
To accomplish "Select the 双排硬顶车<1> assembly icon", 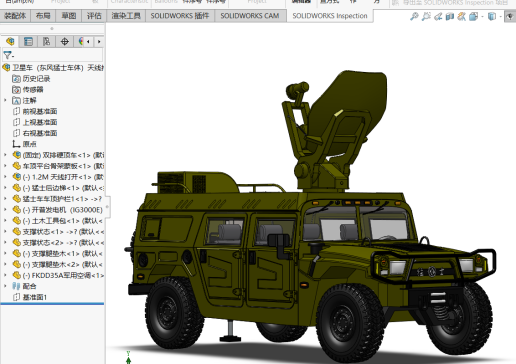I will click(16, 155).
